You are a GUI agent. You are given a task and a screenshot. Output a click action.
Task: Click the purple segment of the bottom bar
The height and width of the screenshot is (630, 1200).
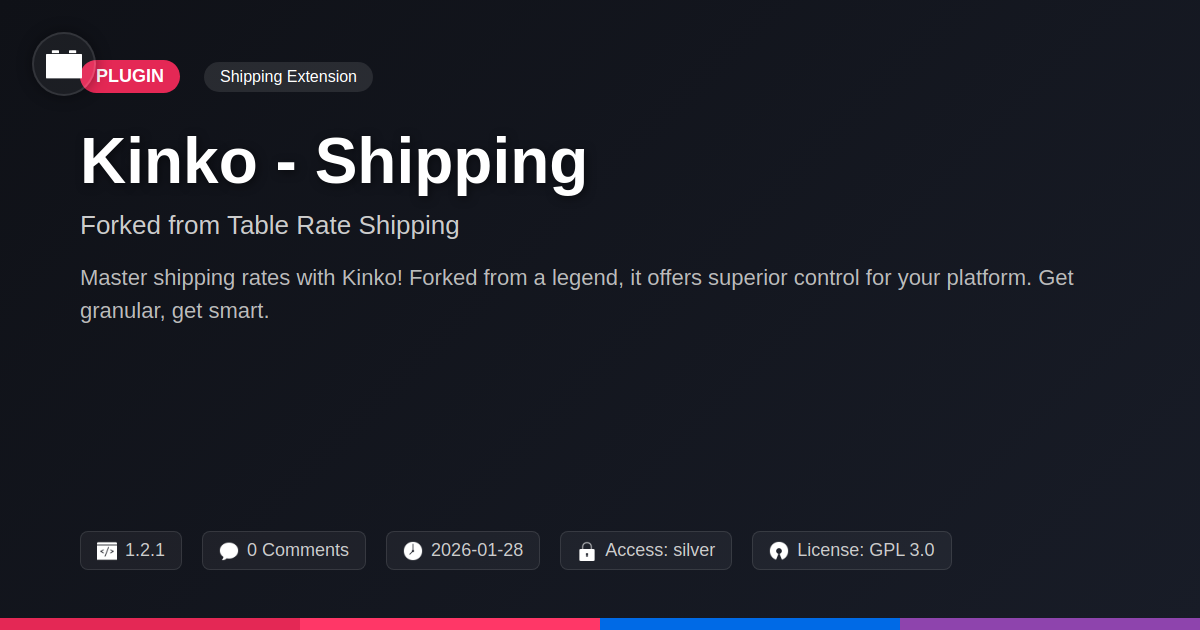(1050, 623)
